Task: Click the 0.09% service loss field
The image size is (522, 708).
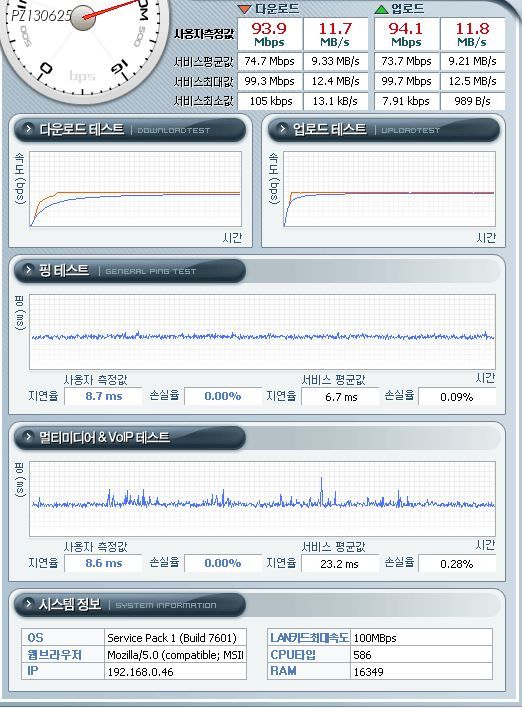Action: (x=457, y=397)
